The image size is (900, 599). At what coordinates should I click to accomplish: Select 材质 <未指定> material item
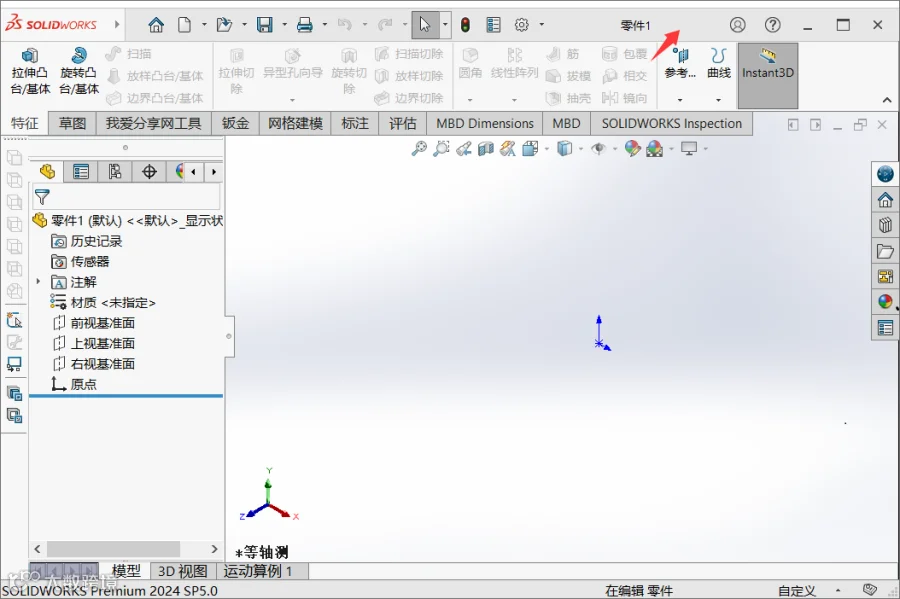[x=103, y=302]
